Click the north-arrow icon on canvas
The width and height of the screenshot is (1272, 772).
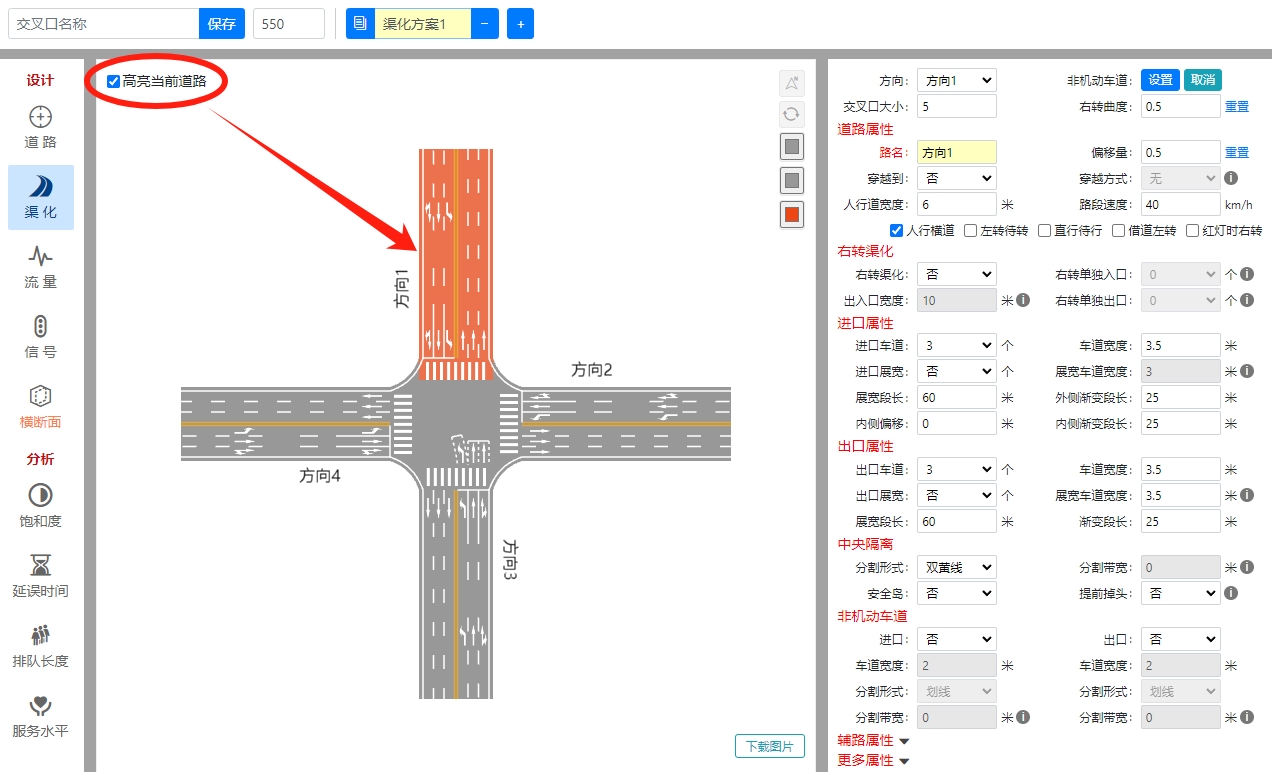[792, 83]
